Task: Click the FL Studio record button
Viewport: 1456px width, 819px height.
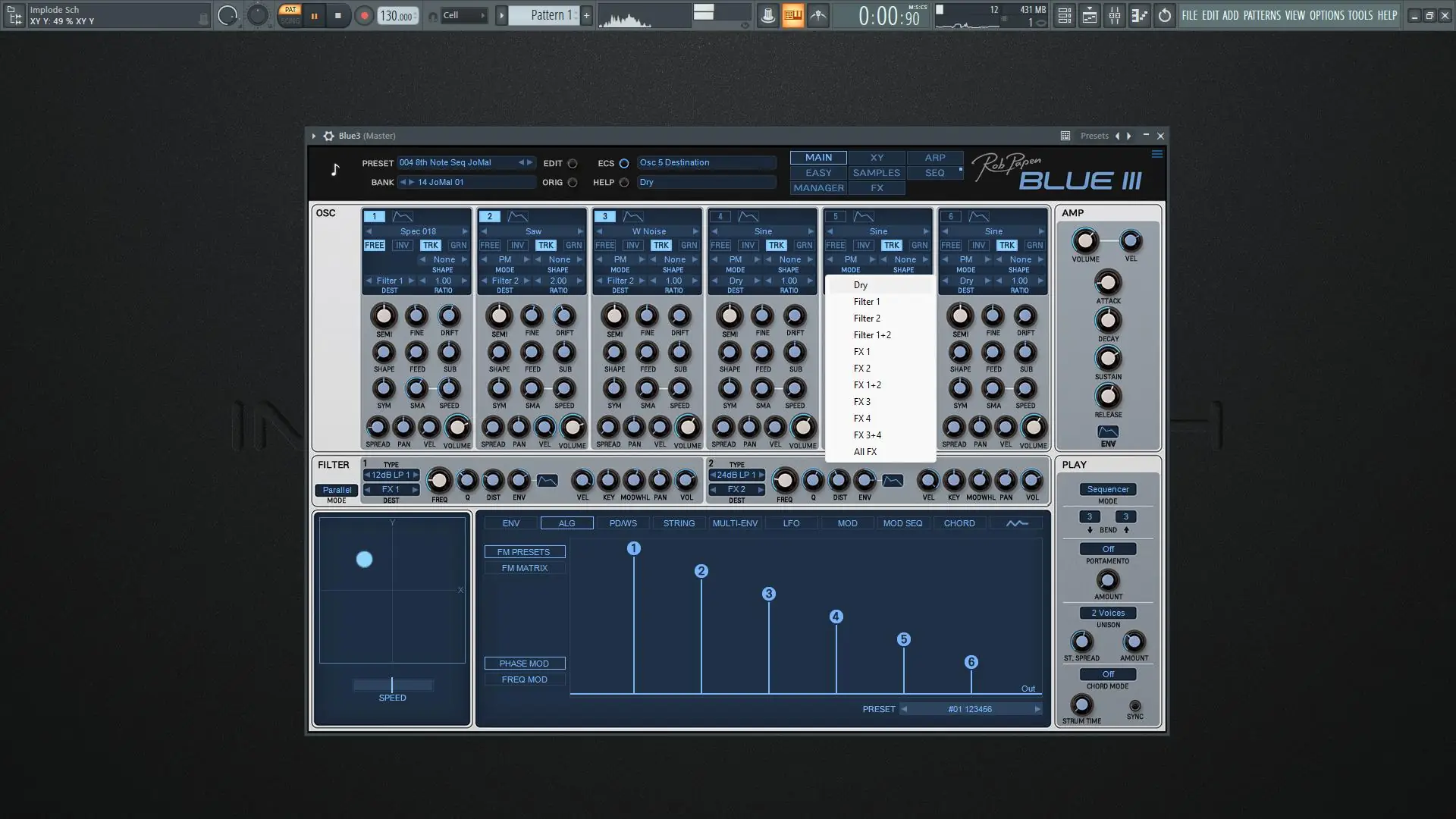Action: [x=364, y=16]
